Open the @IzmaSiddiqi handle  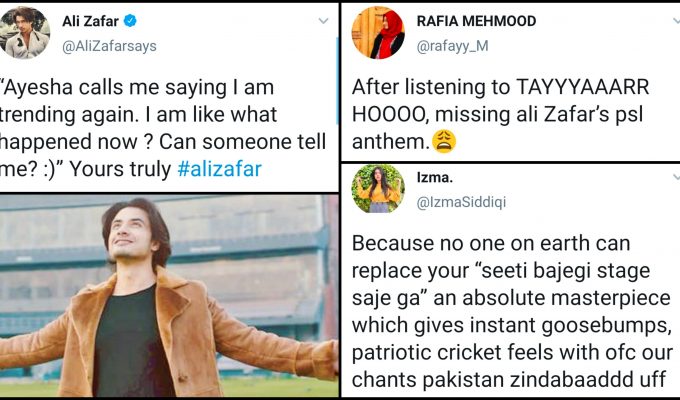(461, 201)
